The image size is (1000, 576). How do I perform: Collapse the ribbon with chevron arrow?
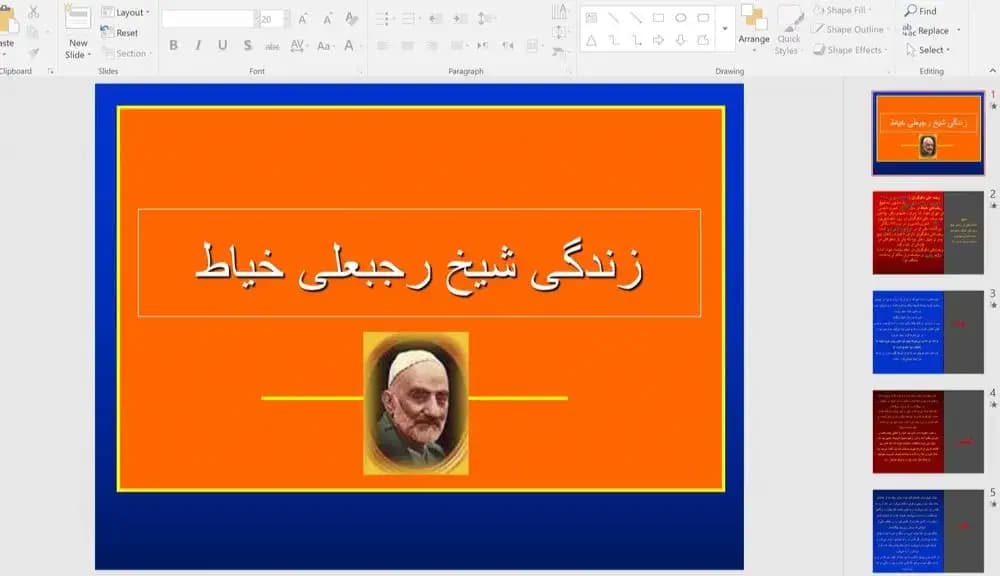pyautogui.click(x=992, y=71)
